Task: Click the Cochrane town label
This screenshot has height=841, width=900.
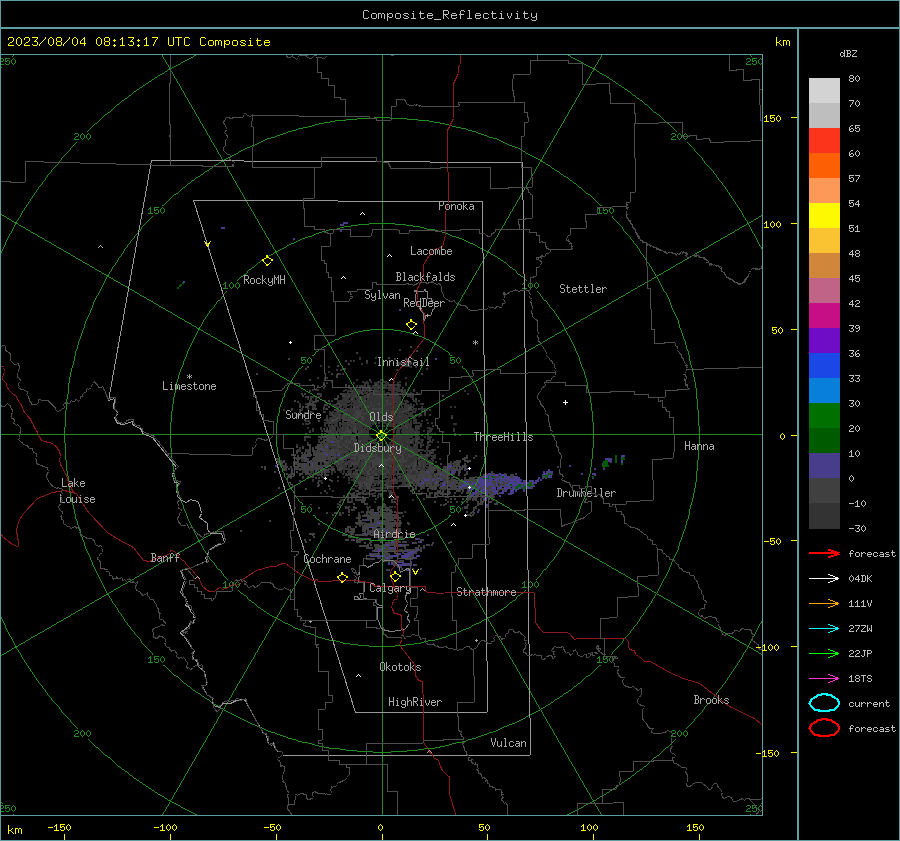Action: 327,559
